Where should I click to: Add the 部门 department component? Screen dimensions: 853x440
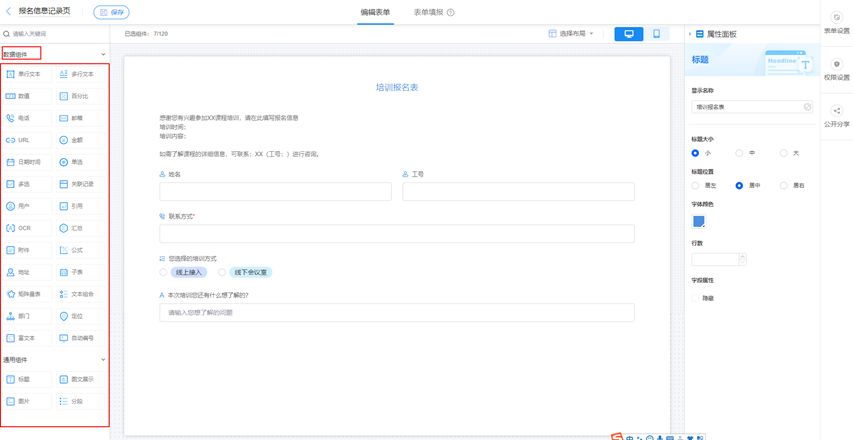click(27, 316)
